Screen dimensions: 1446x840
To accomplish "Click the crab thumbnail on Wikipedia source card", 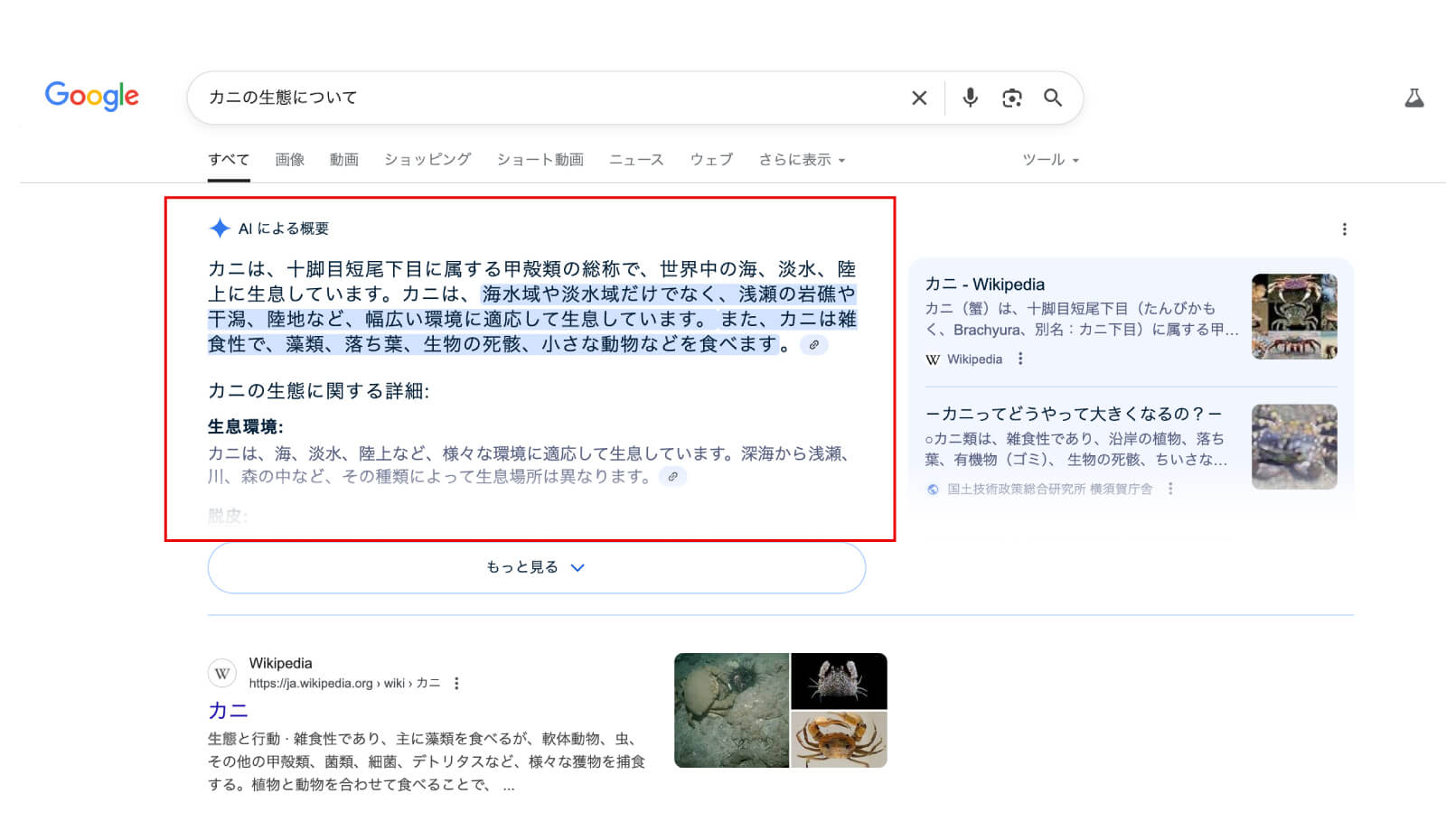I will tap(1294, 316).
